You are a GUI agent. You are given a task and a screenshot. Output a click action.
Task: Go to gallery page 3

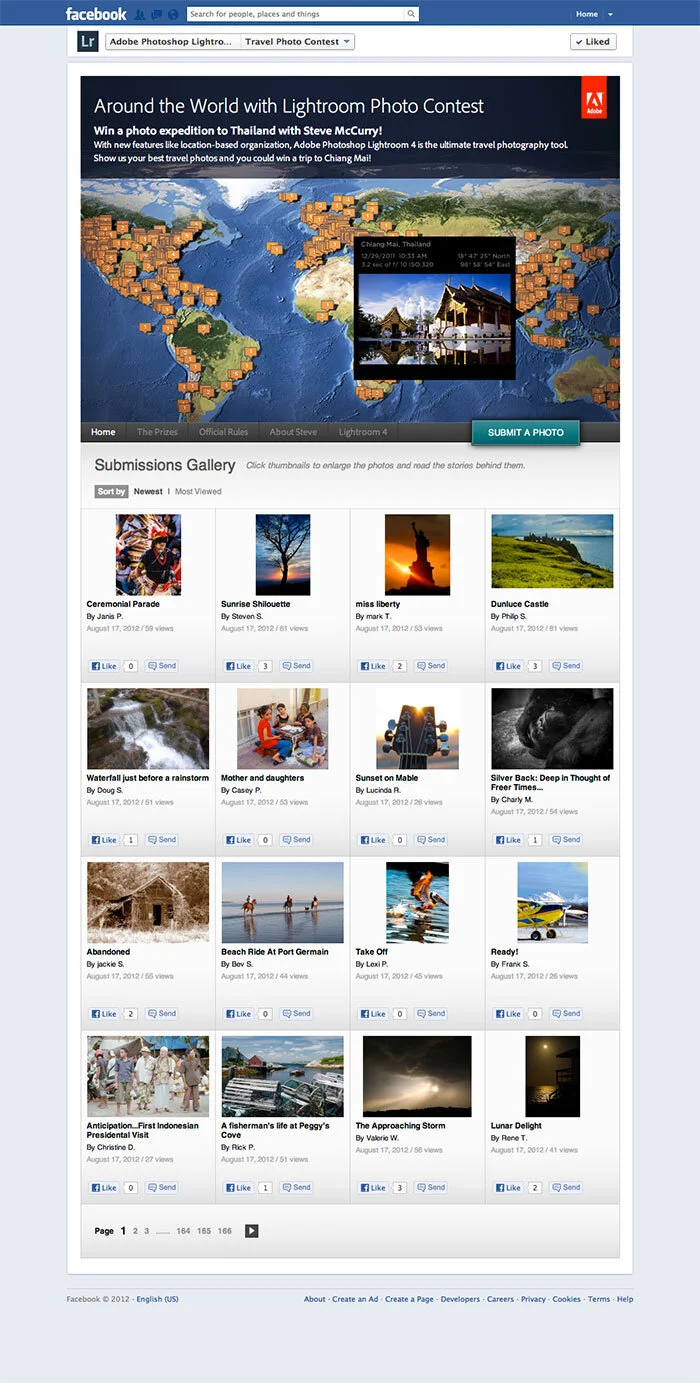coord(146,1231)
